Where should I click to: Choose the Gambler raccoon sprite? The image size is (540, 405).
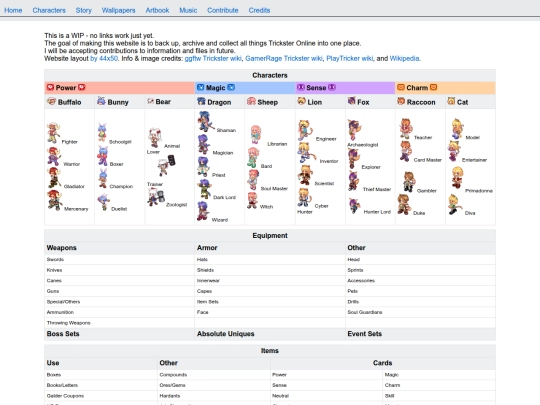[x=409, y=182]
